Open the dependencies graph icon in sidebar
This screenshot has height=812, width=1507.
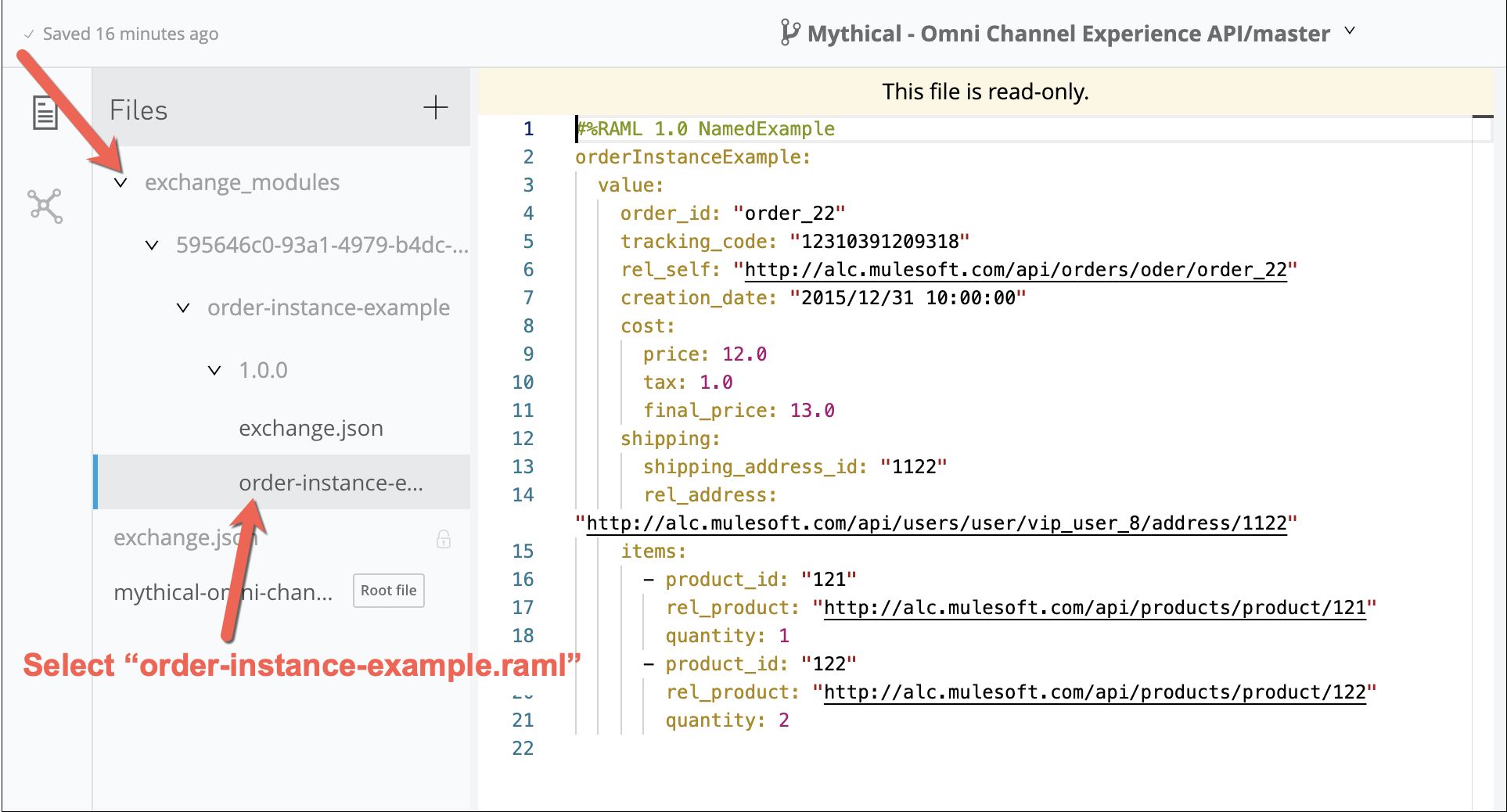click(45, 206)
